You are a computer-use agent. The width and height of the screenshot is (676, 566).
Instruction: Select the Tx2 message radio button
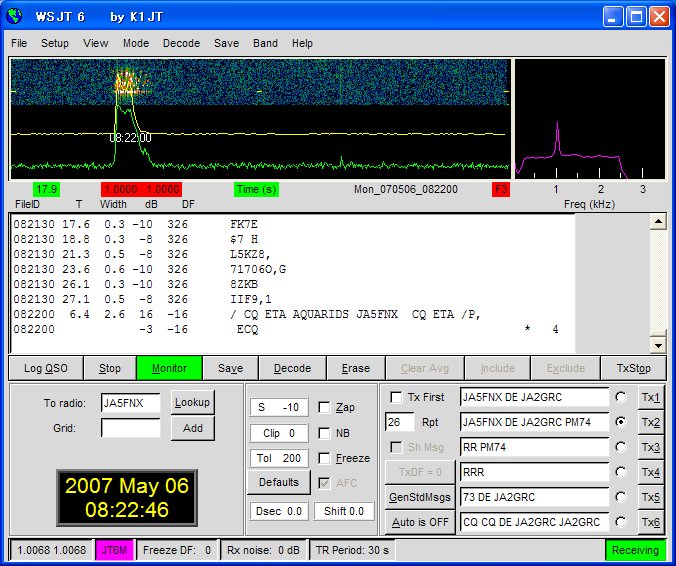point(620,422)
